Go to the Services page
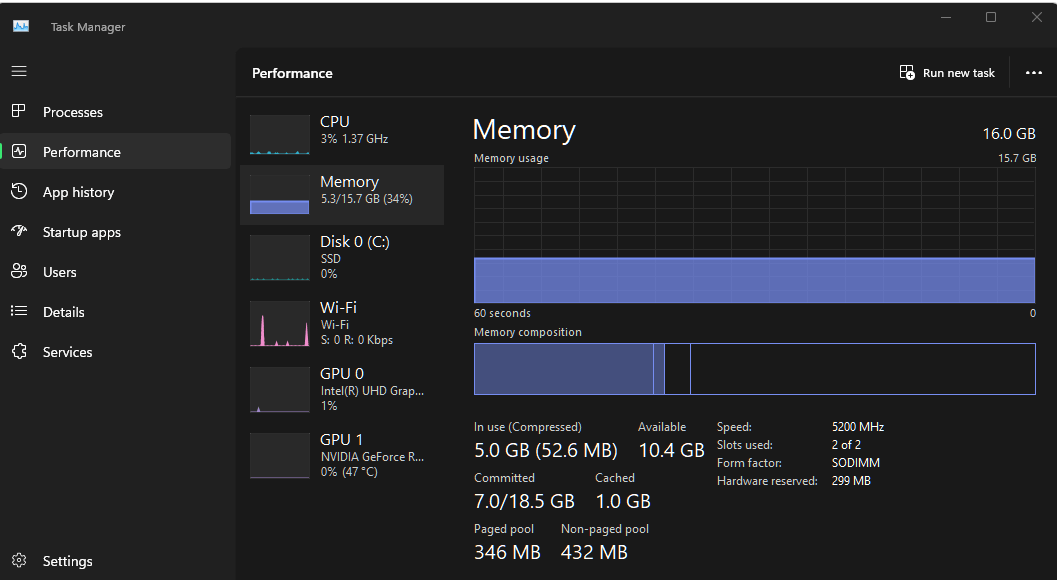 pyautogui.click(x=116, y=352)
